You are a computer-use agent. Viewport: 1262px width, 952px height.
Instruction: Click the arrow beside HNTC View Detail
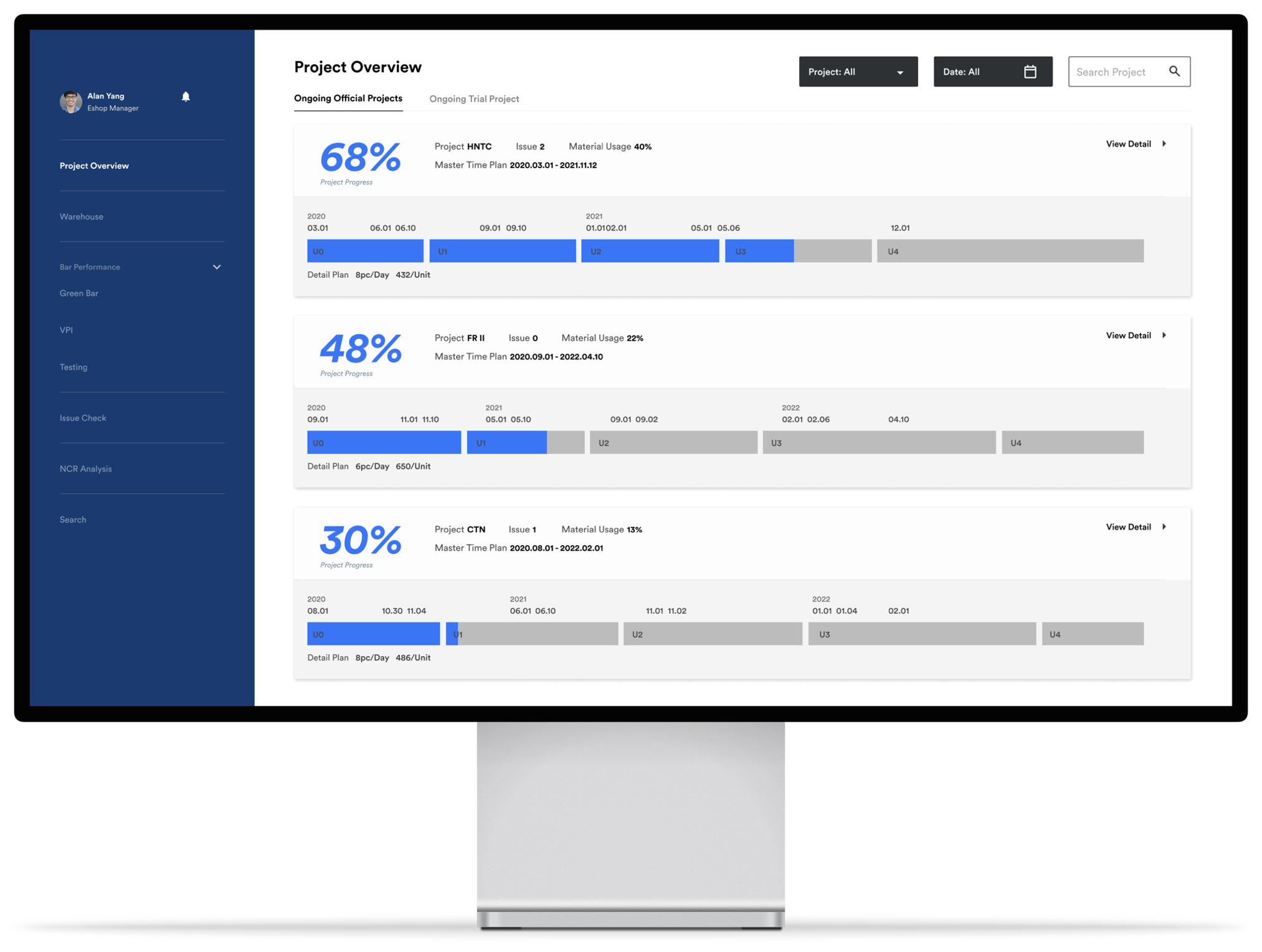pos(1164,144)
